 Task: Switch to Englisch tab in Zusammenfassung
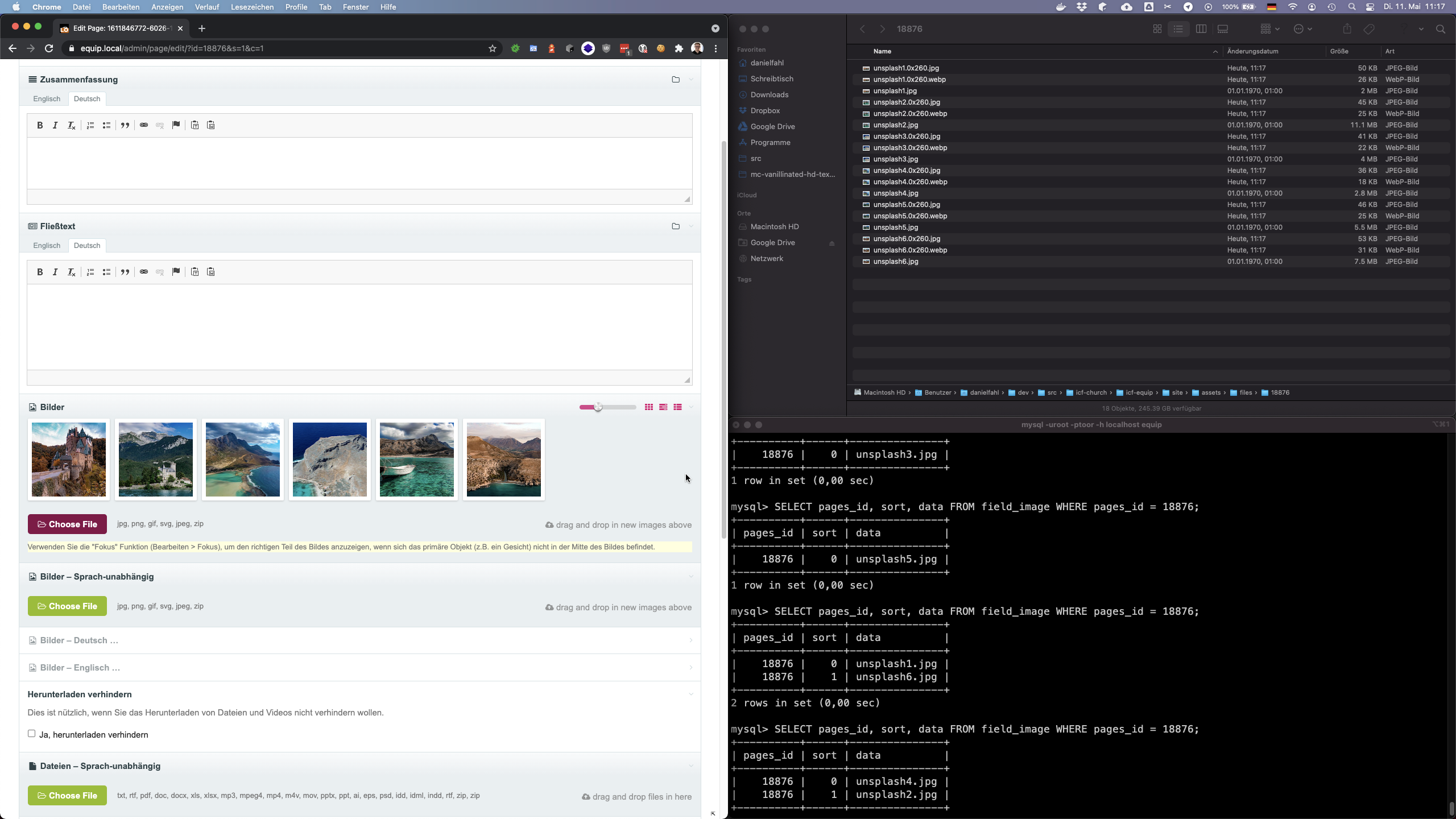(x=47, y=98)
